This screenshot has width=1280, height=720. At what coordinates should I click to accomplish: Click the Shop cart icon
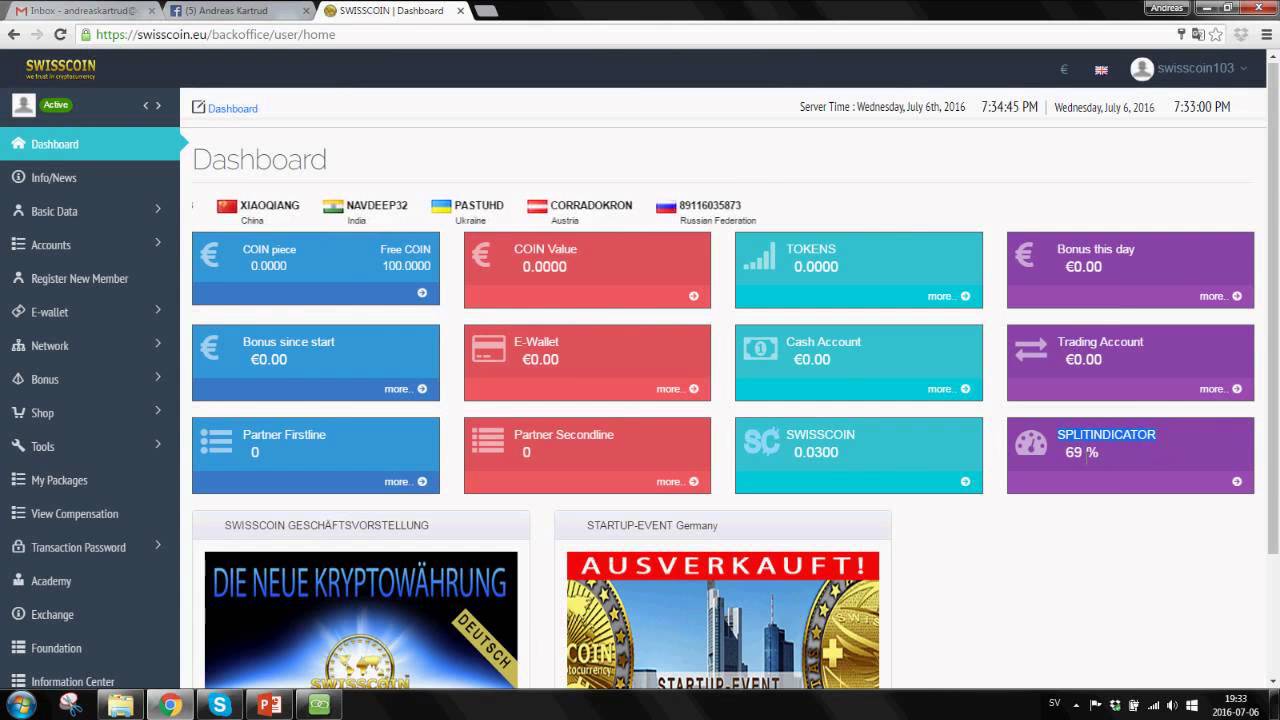[18, 412]
